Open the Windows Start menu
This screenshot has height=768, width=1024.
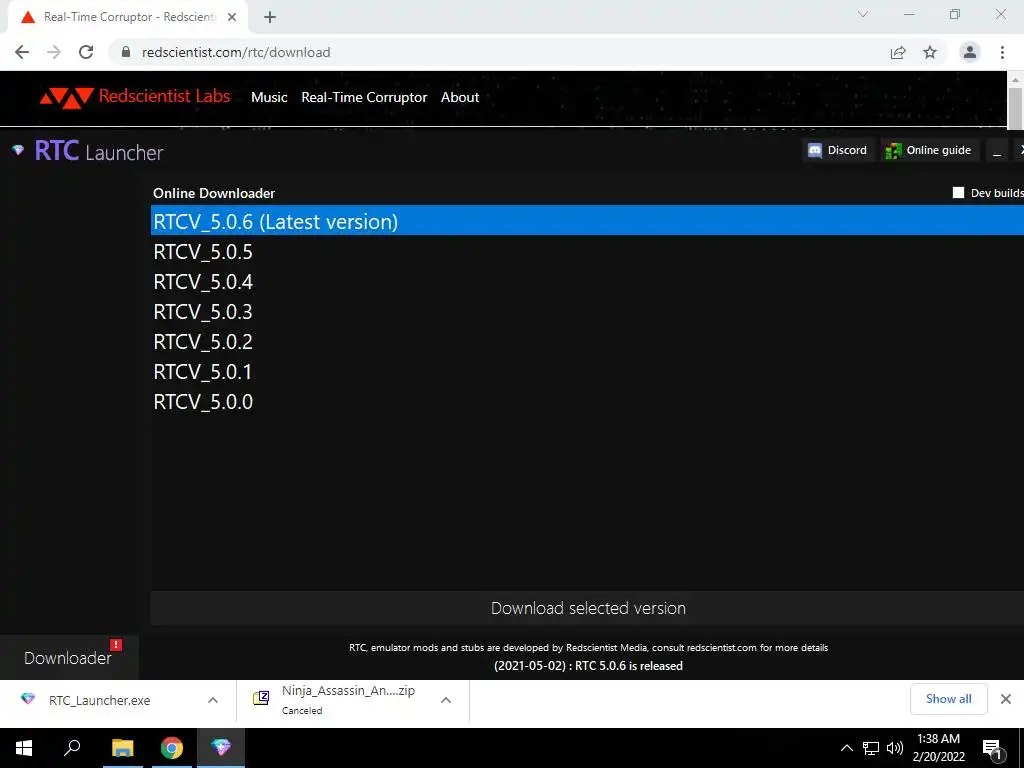24,748
